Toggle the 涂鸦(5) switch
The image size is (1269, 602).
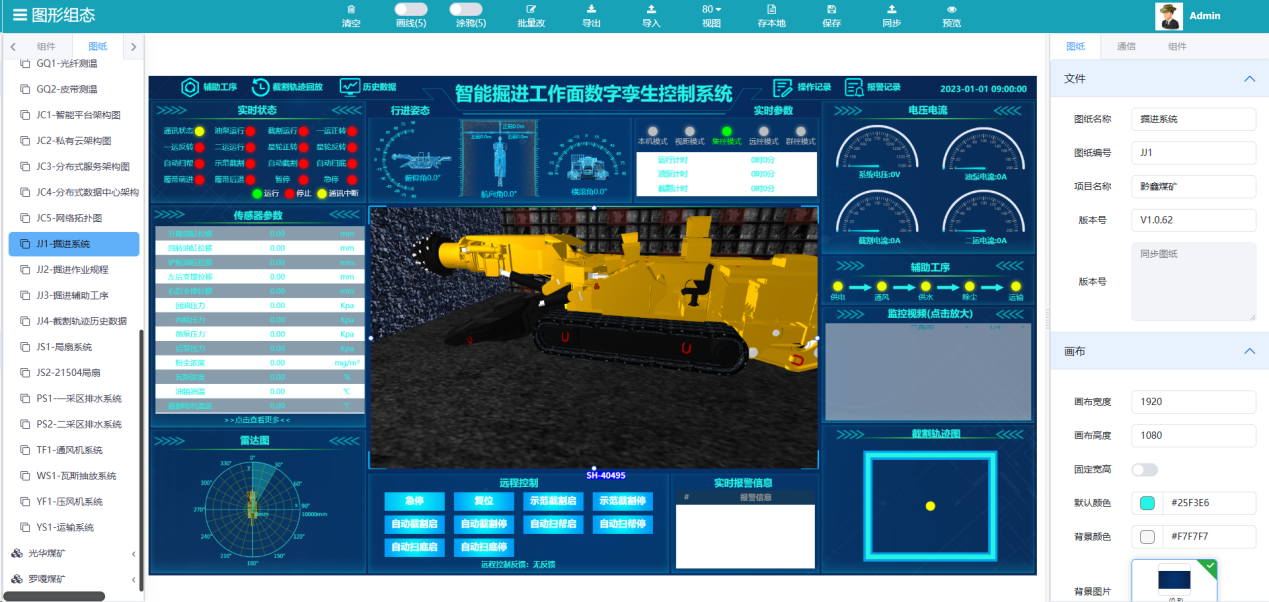tap(466, 9)
